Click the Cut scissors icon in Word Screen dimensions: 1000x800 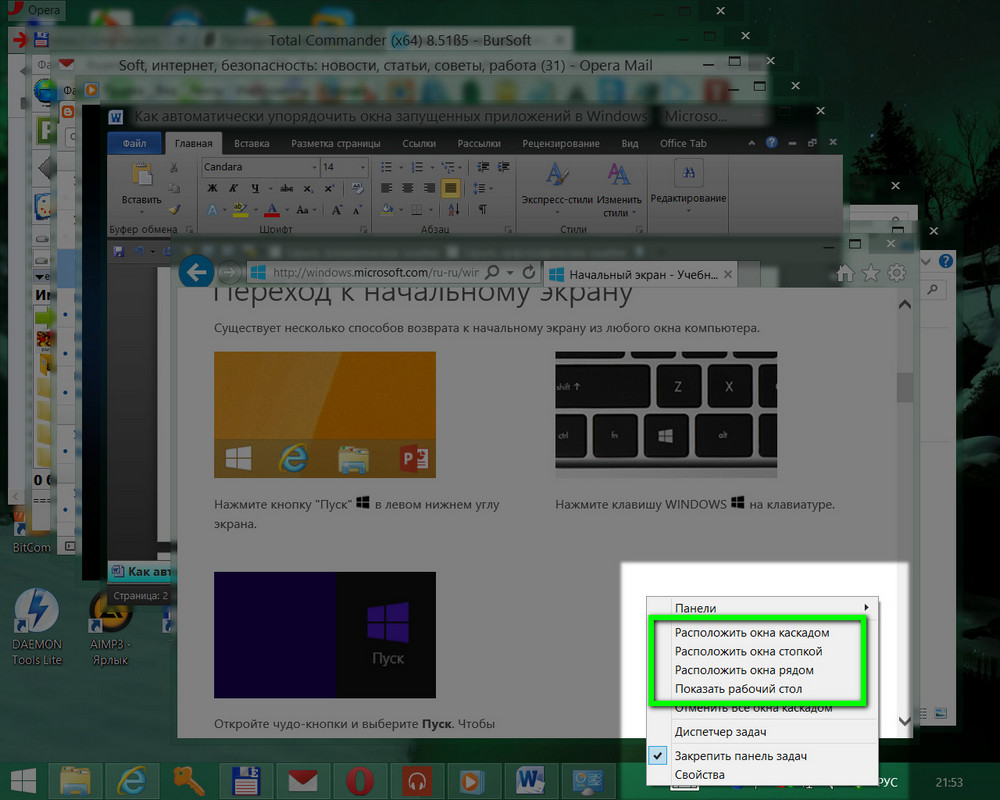174,168
